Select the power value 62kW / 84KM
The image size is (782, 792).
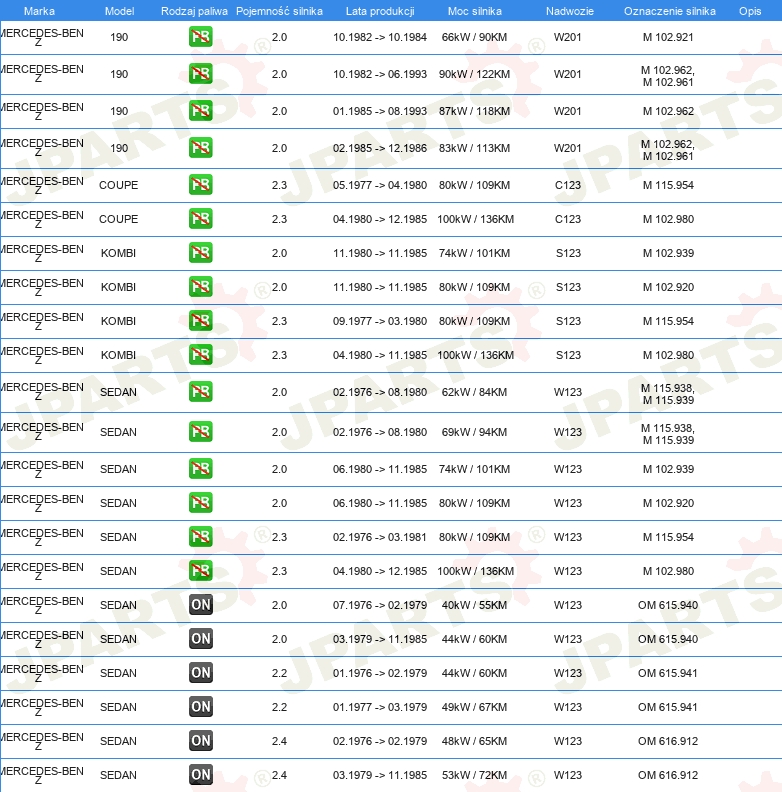(474, 392)
